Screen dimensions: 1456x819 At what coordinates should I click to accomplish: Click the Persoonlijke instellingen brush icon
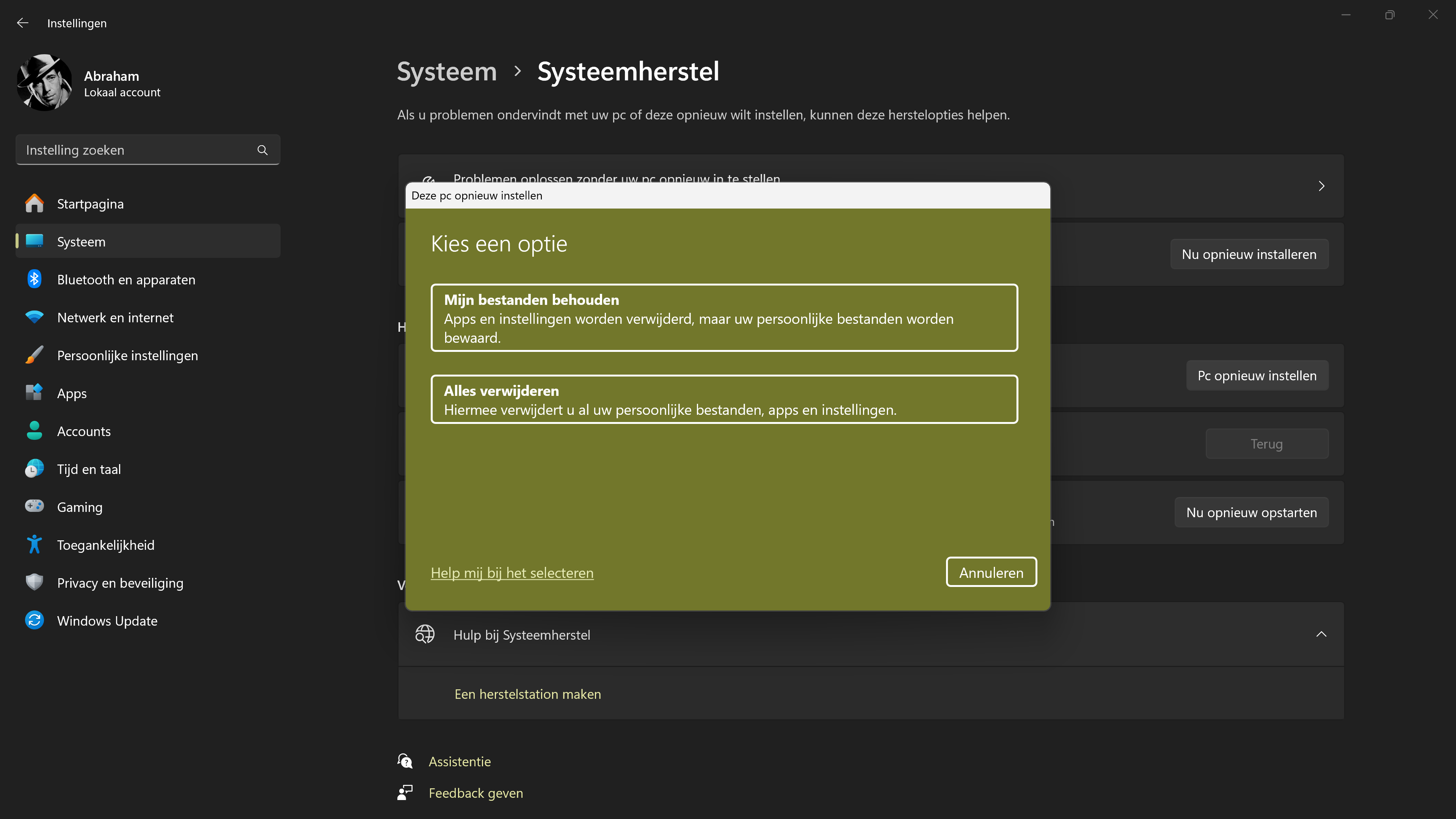pyautogui.click(x=34, y=355)
